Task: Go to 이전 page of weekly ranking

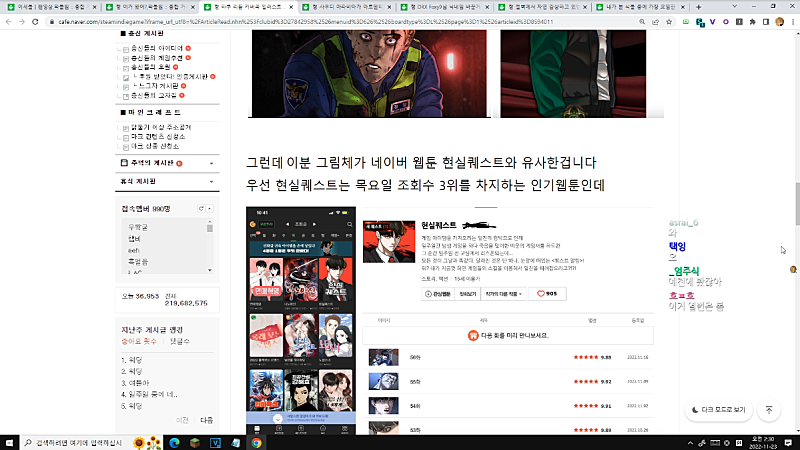Action: (182, 420)
